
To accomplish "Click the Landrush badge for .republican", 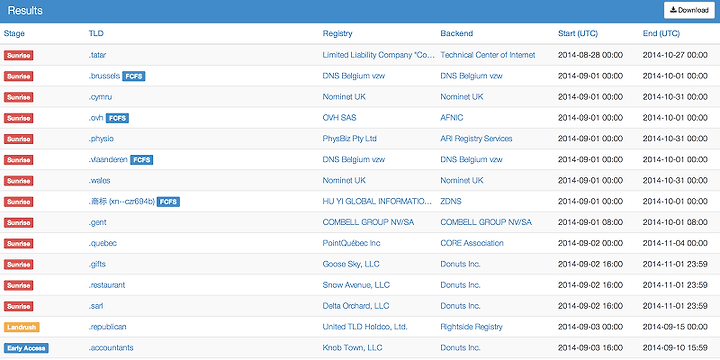I will [x=22, y=327].
